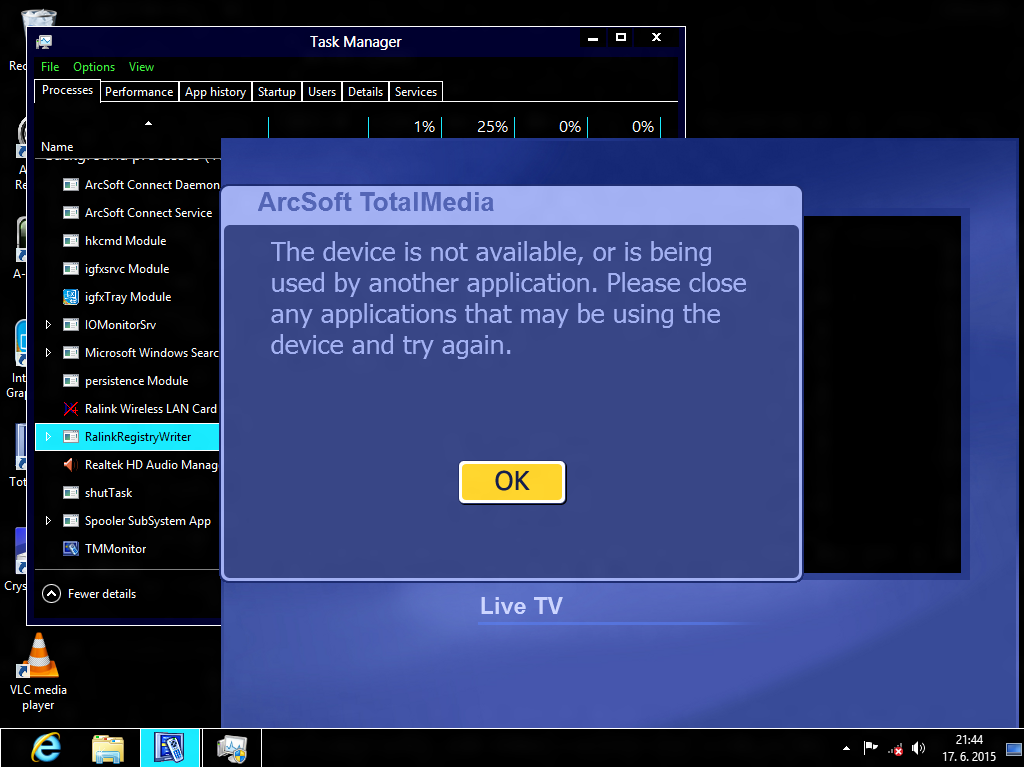Expand the RalinkRegistryWriter process
The height and width of the screenshot is (768, 1024).
[x=48, y=437]
